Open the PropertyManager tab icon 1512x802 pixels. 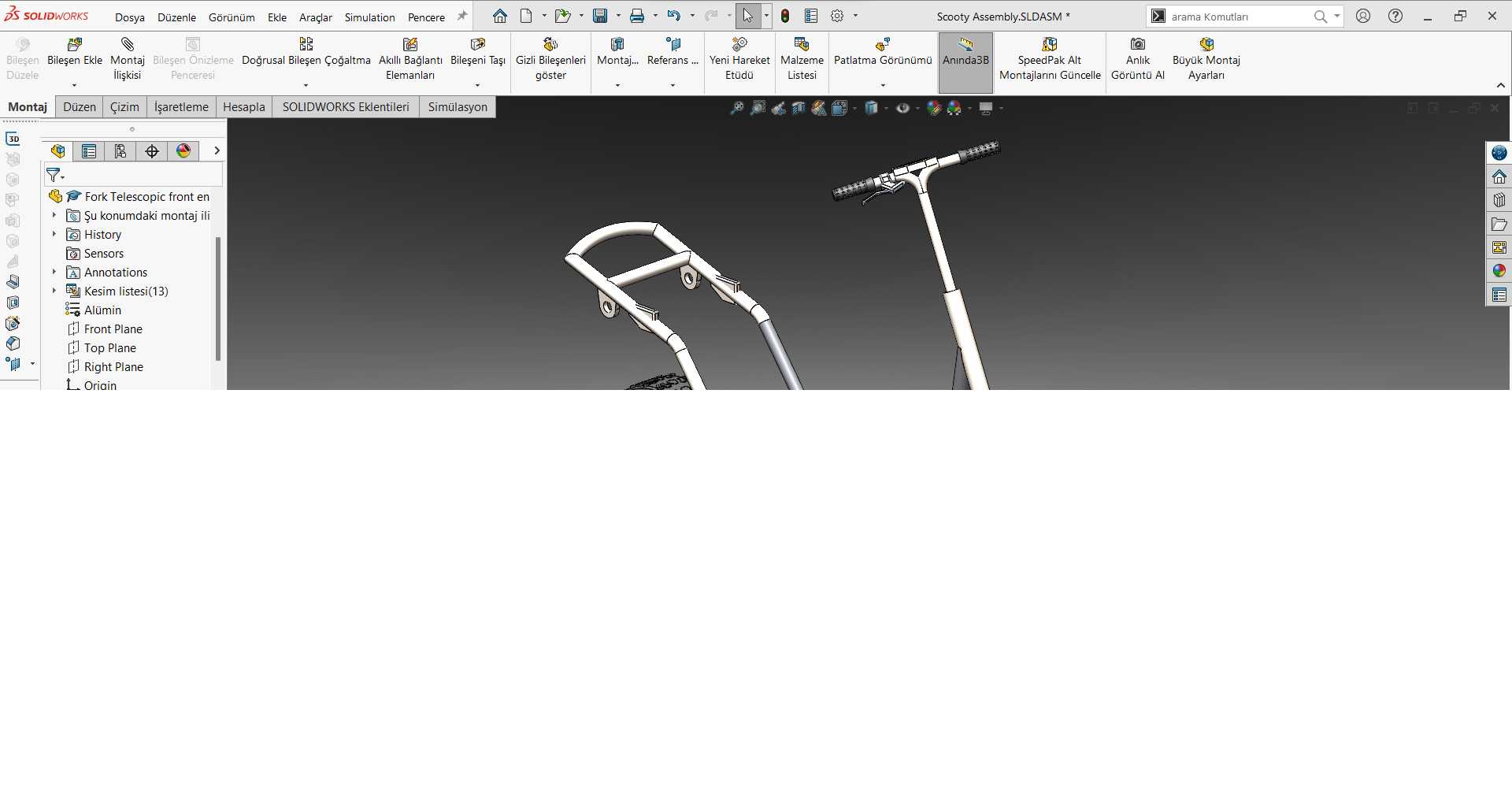[x=89, y=151]
